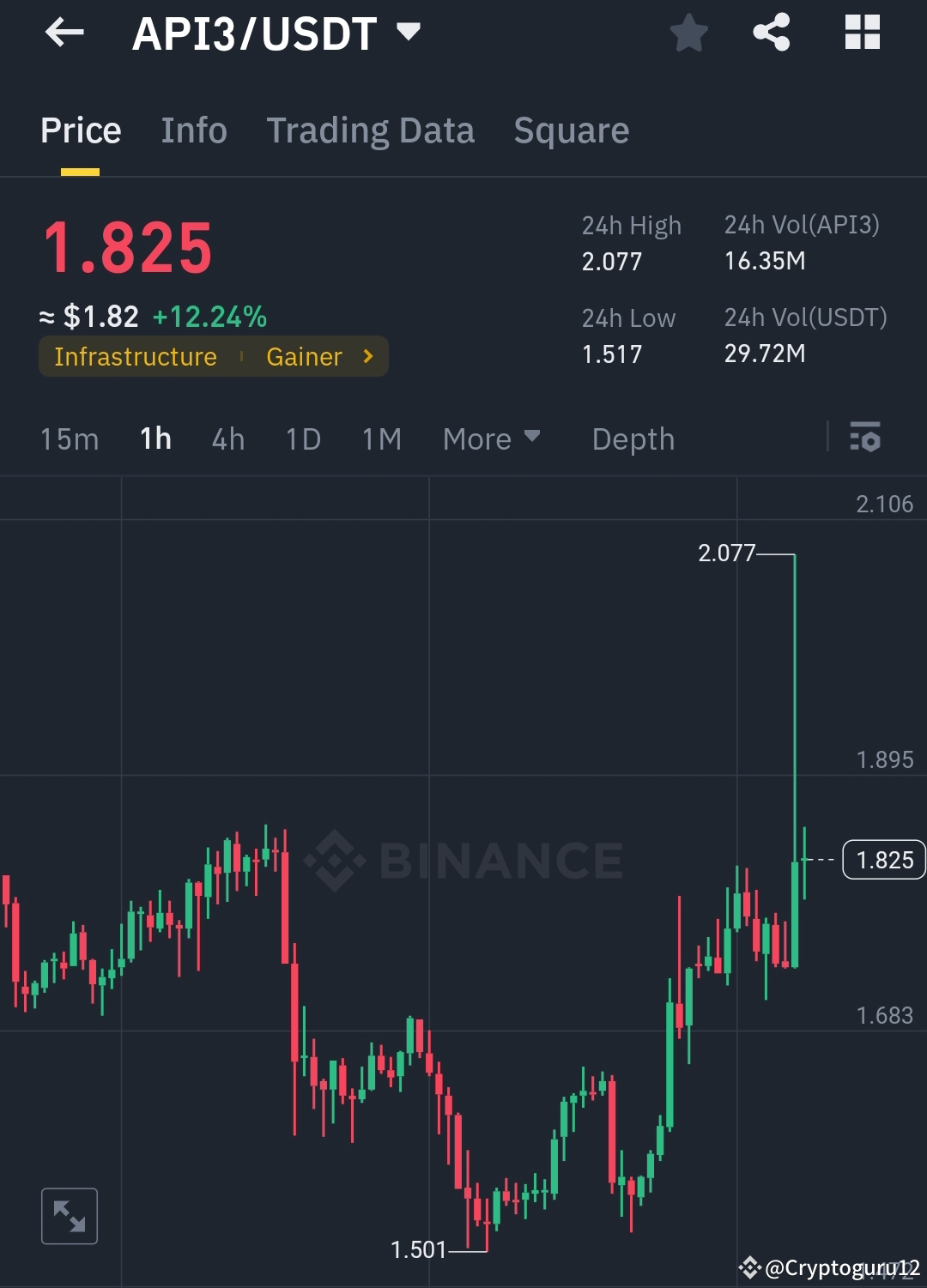Open the trading pair selector next to API3/USDT
The image size is (927, 1288).
(x=408, y=33)
